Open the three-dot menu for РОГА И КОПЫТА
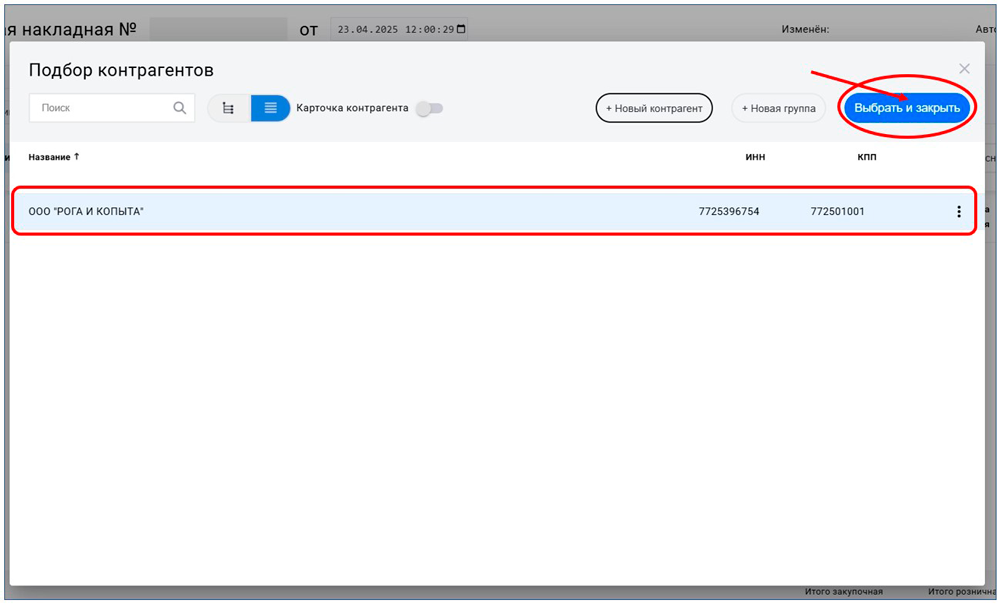This screenshot has width=1000, height=605. (x=958, y=211)
